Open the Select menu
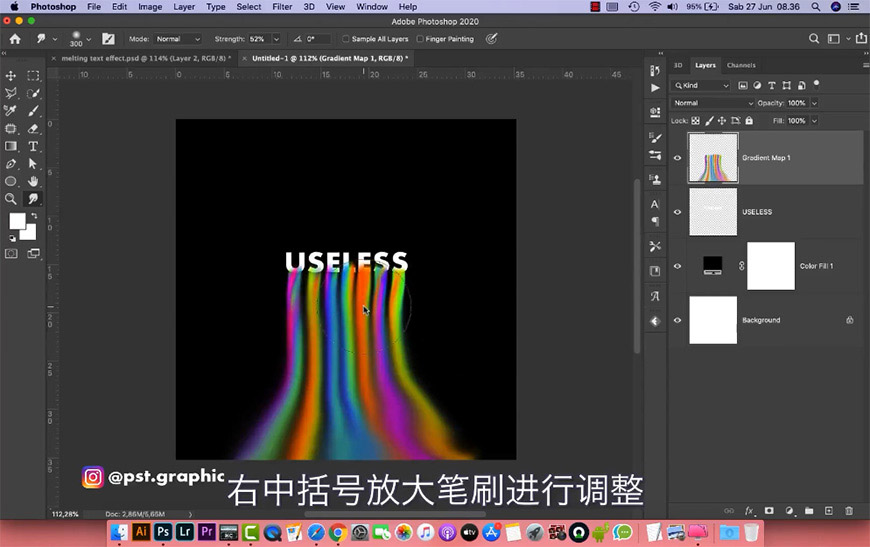The width and height of the screenshot is (870, 547). click(x=249, y=7)
